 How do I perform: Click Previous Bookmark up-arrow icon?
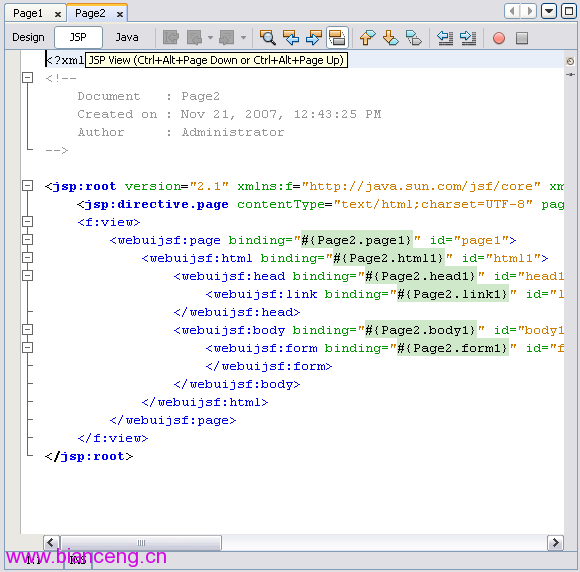(367, 37)
